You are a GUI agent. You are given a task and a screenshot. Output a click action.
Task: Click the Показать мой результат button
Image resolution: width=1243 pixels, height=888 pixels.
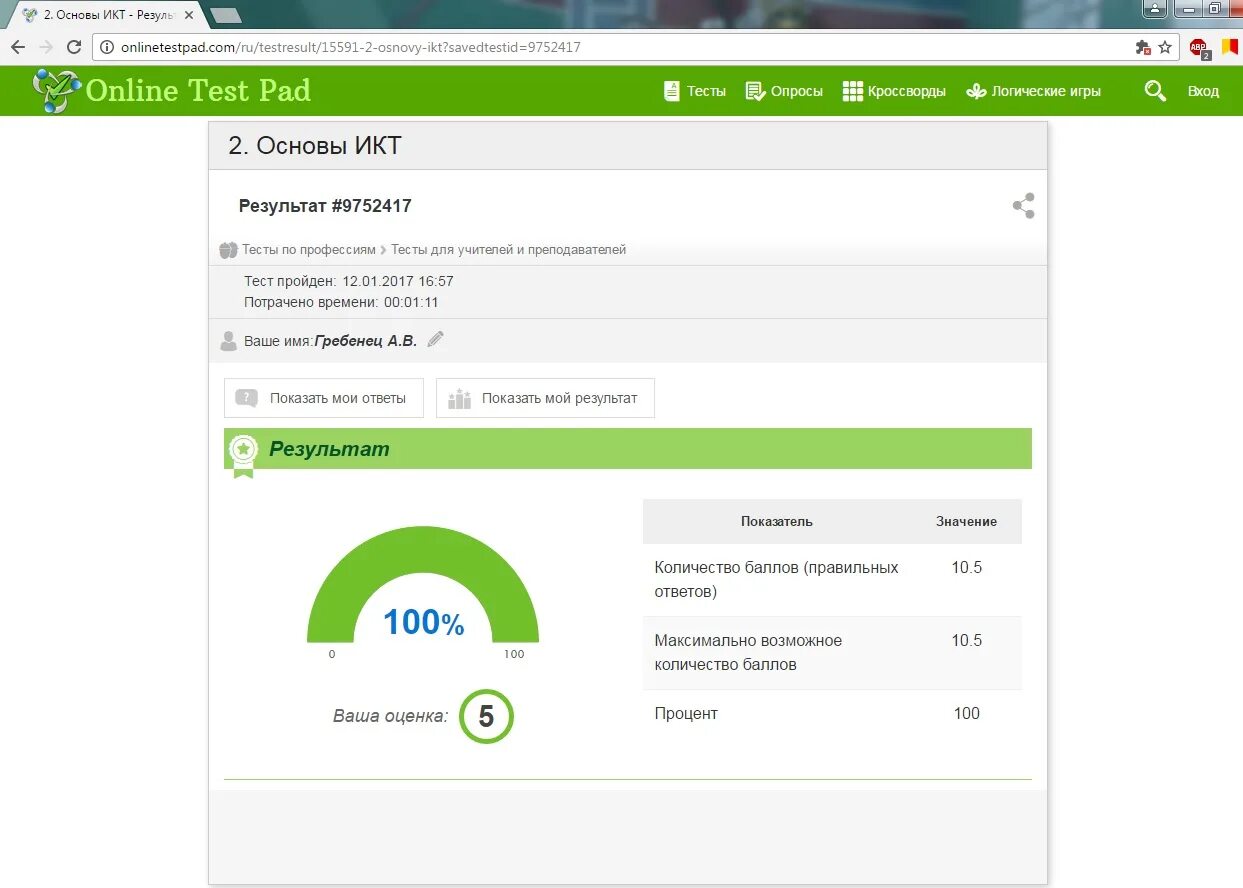[x=545, y=398]
